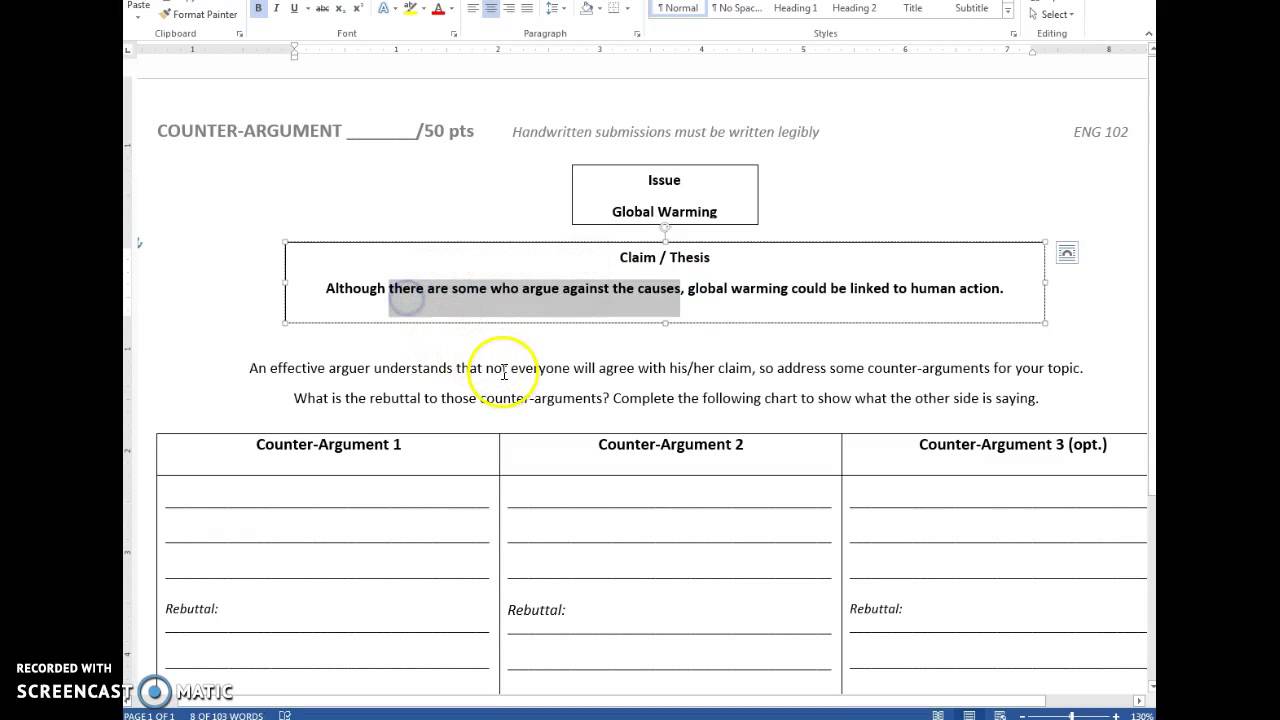Click 'Rebuttal:' under Counter-Argument 2

(536, 610)
